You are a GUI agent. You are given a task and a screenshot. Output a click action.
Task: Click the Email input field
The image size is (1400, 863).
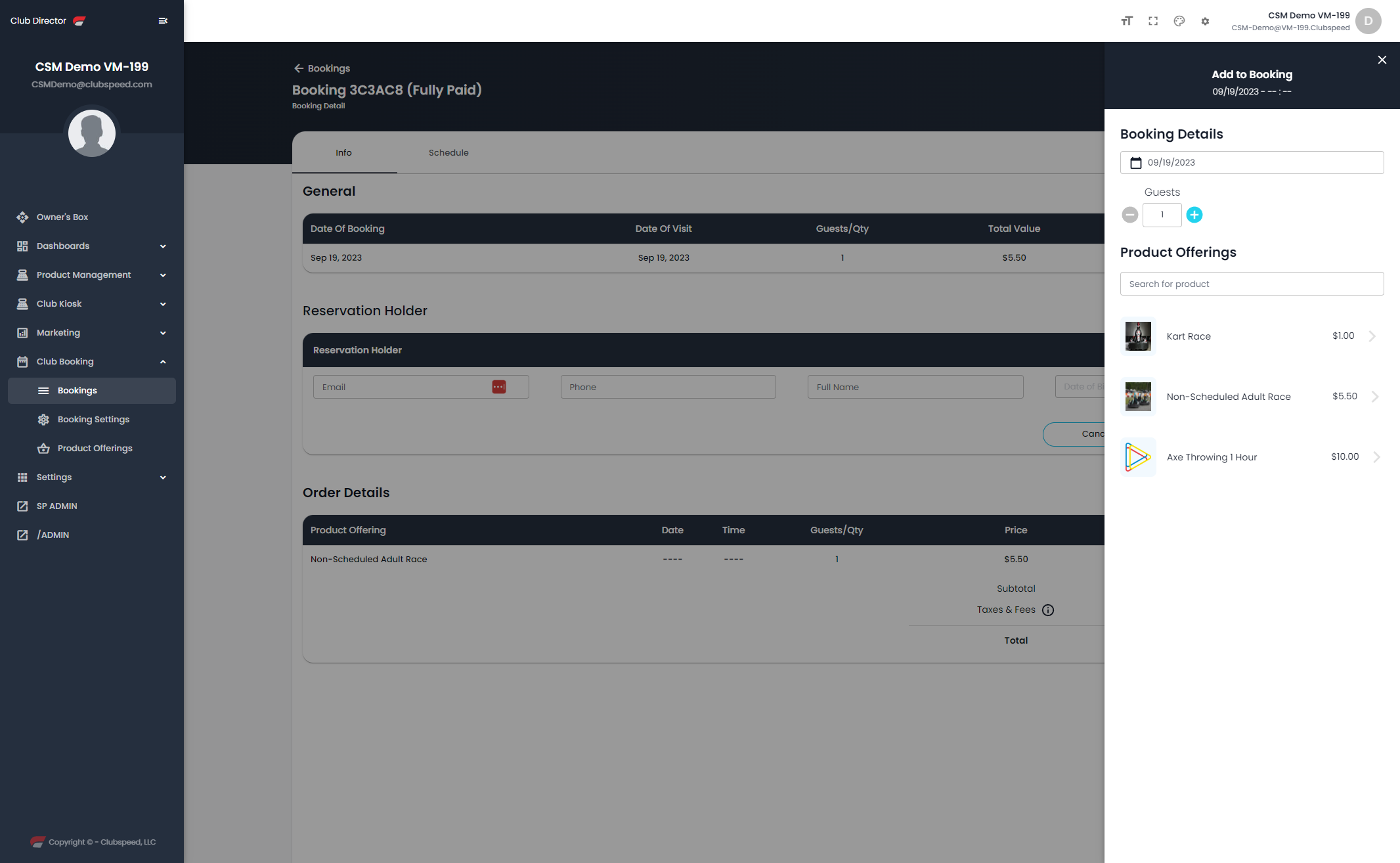coord(421,387)
